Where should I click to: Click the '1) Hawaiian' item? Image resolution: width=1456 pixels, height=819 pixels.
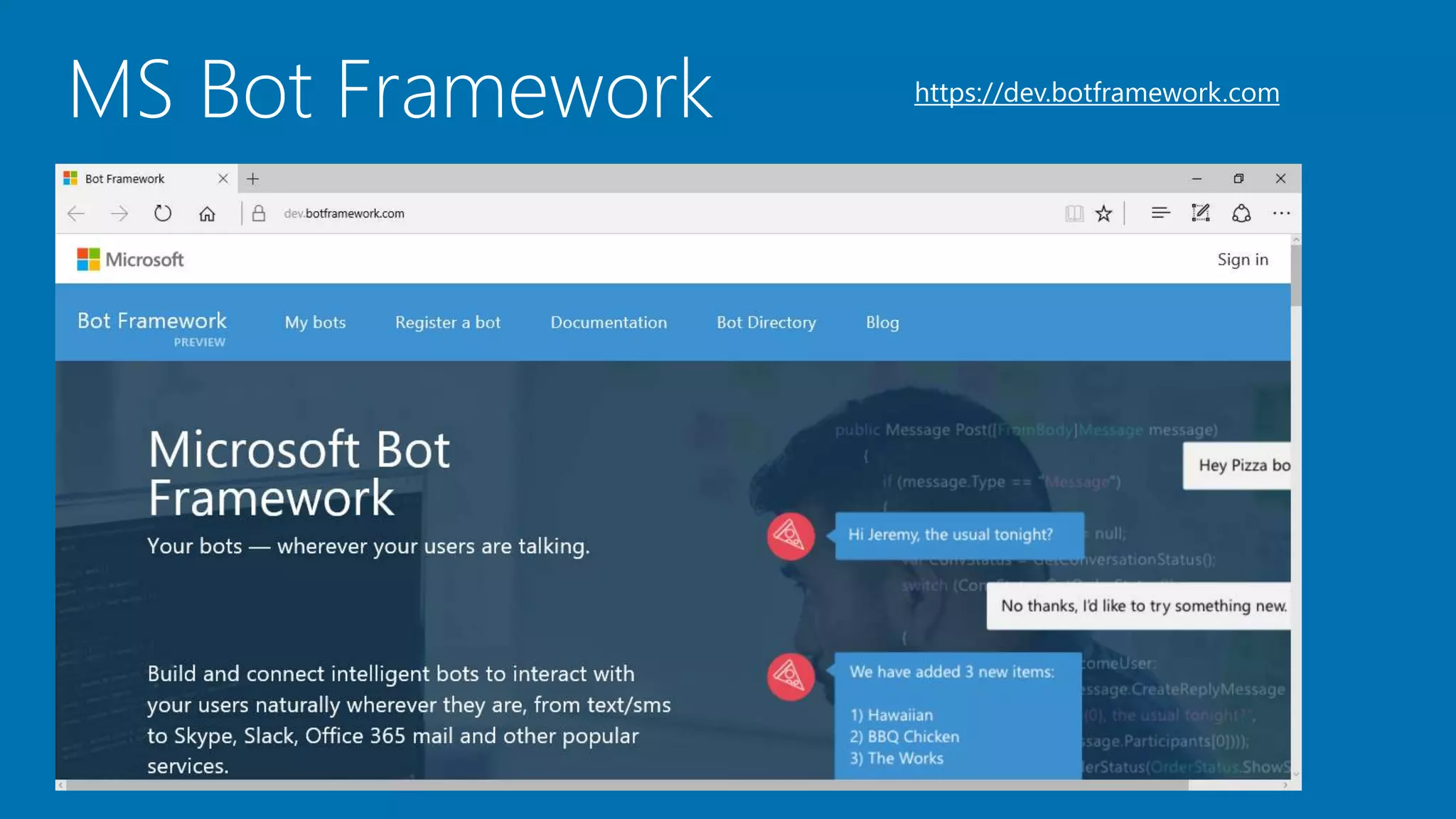[892, 715]
